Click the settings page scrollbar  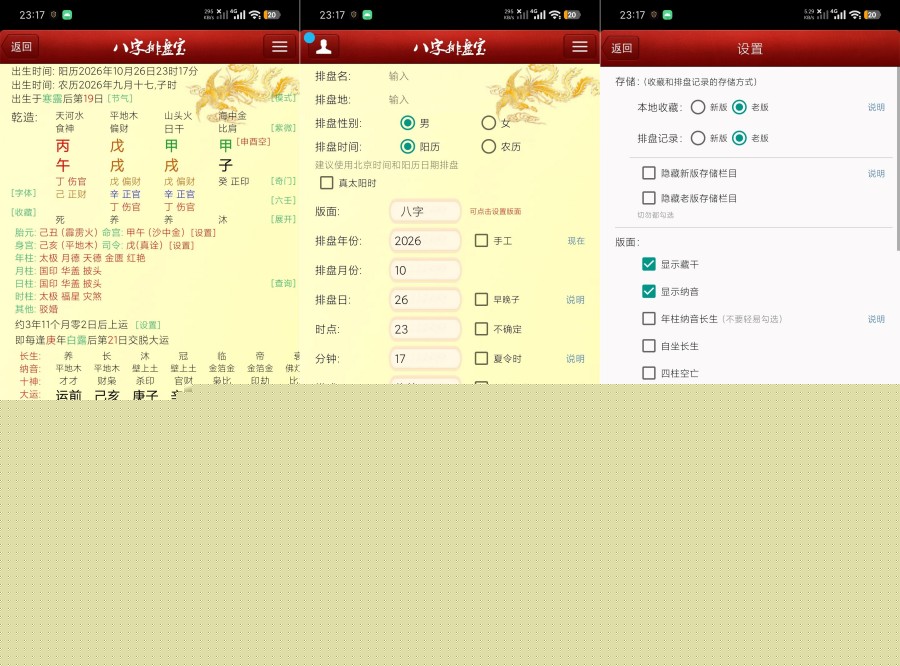coord(898,159)
